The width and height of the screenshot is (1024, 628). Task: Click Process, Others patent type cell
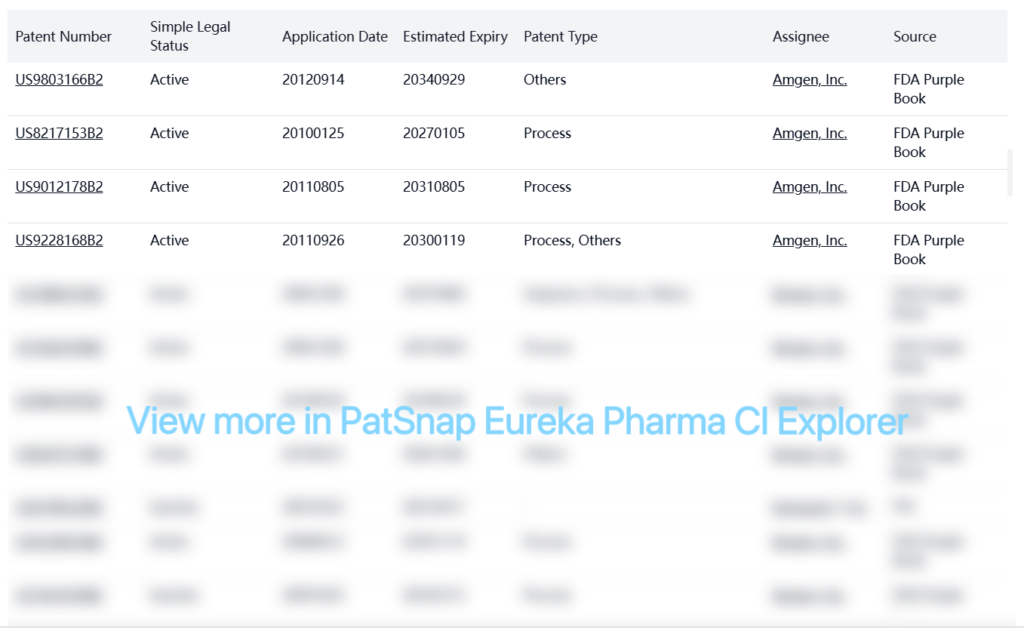tap(572, 240)
